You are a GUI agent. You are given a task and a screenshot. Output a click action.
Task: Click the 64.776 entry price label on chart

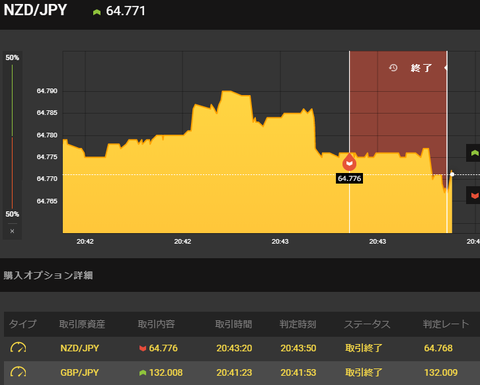coord(349,178)
